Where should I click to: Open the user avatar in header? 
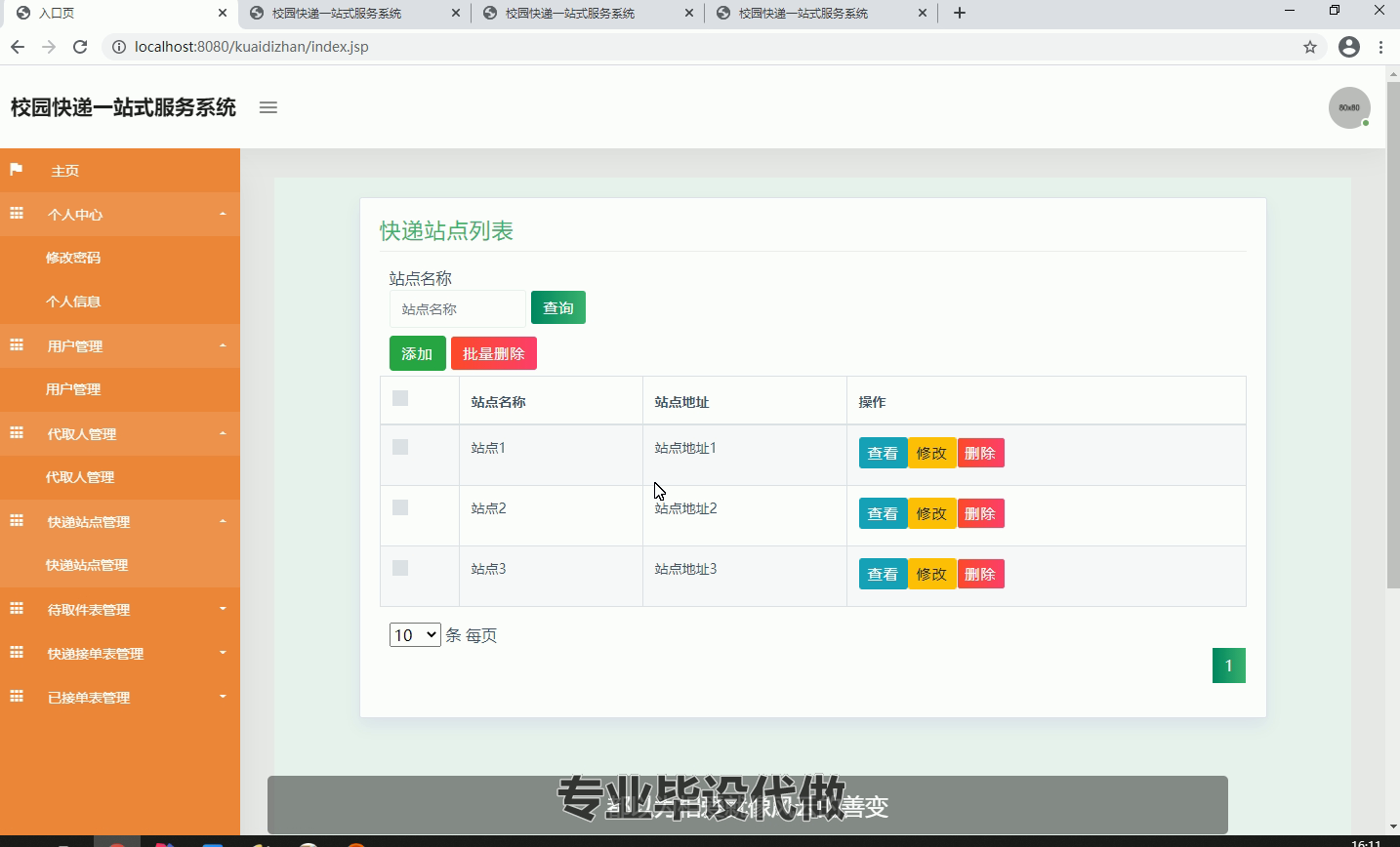[1349, 107]
